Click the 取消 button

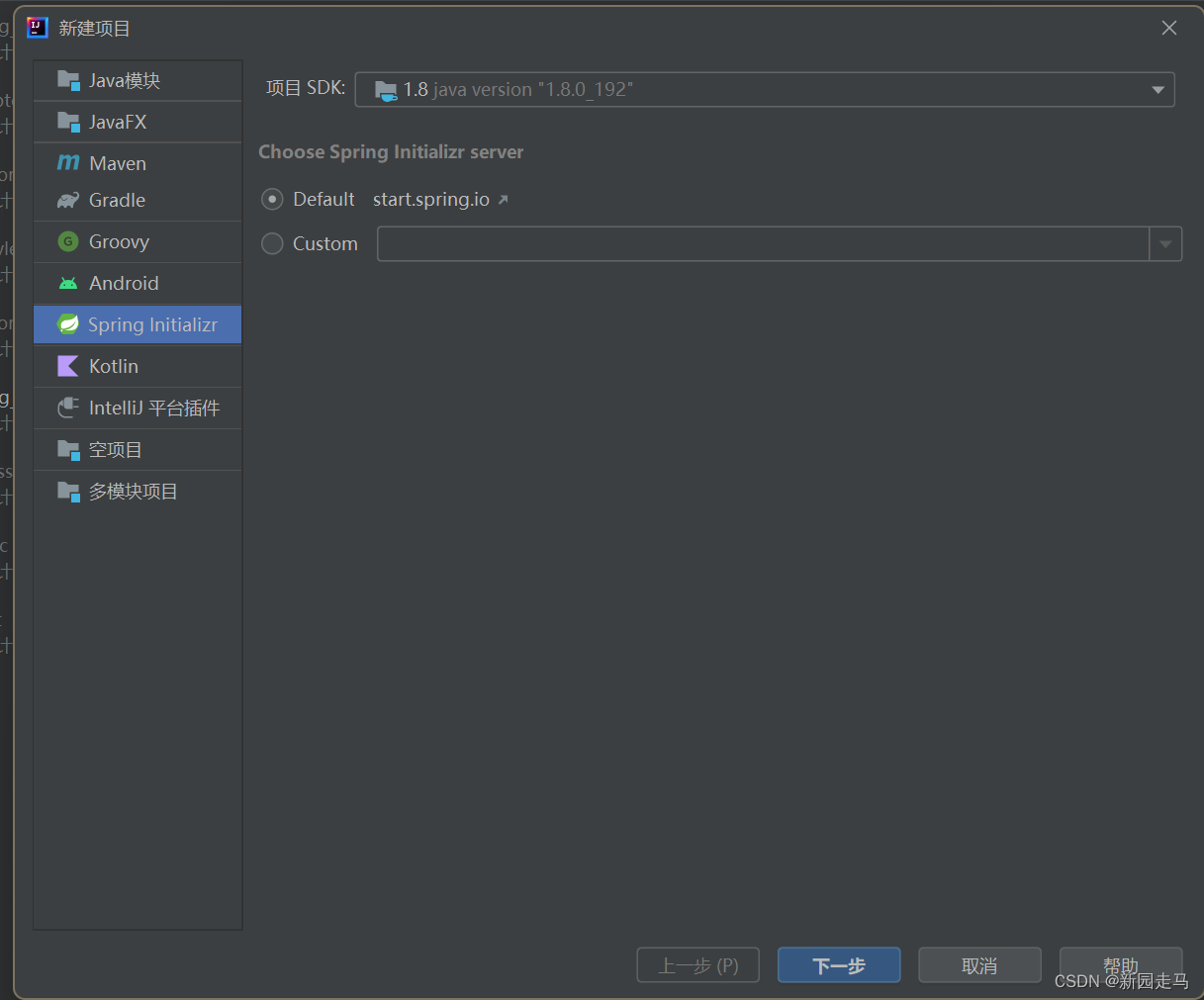(x=979, y=965)
